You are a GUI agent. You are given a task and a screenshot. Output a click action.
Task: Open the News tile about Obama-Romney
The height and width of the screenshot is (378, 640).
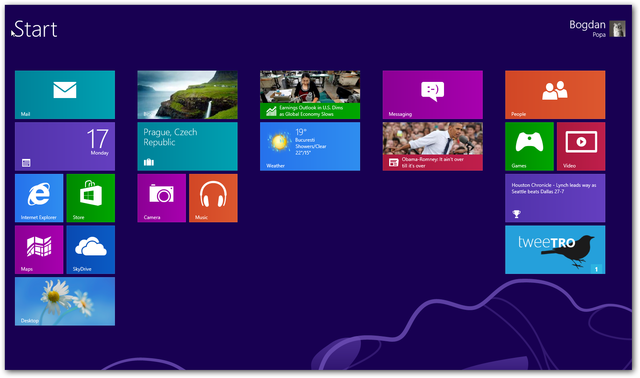433,146
